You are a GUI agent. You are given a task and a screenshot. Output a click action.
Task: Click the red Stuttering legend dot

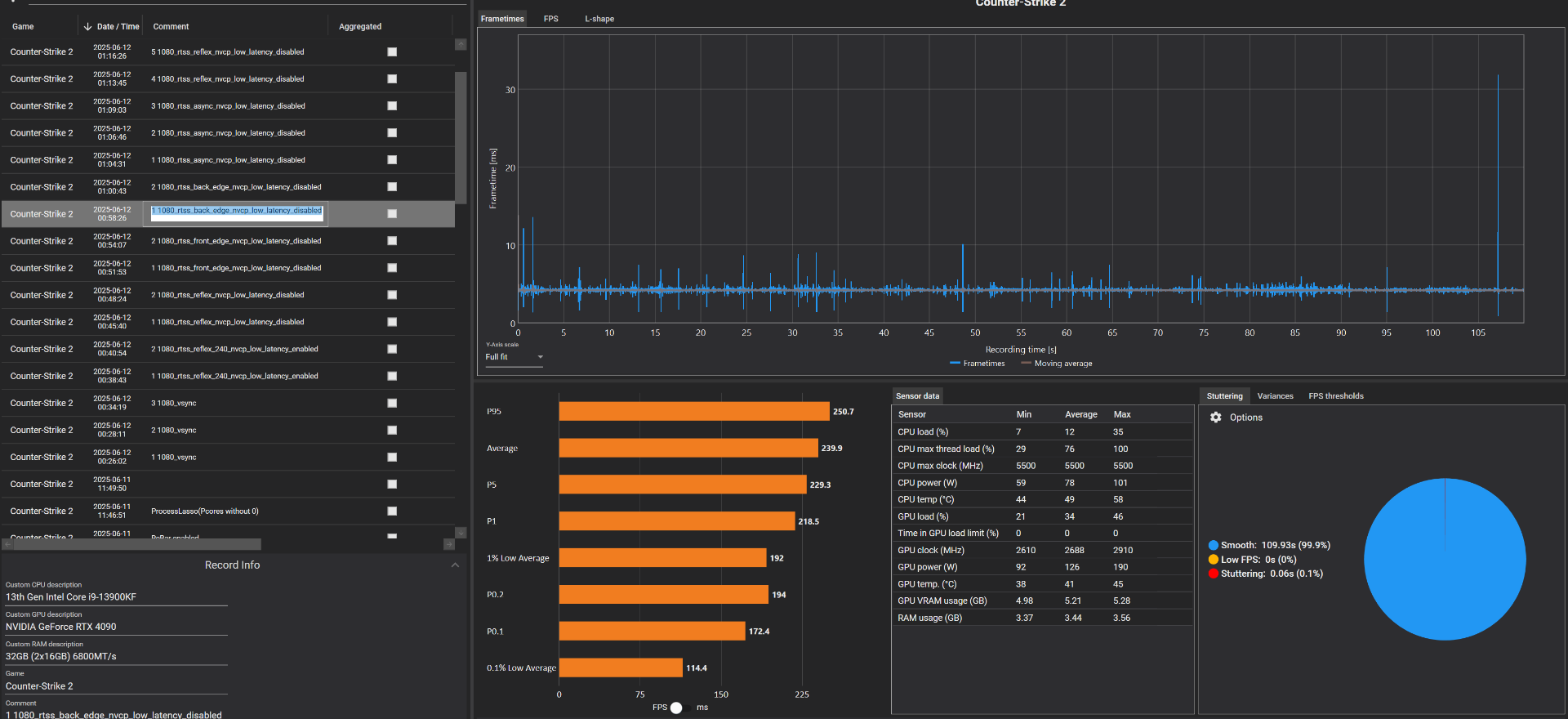click(1213, 574)
